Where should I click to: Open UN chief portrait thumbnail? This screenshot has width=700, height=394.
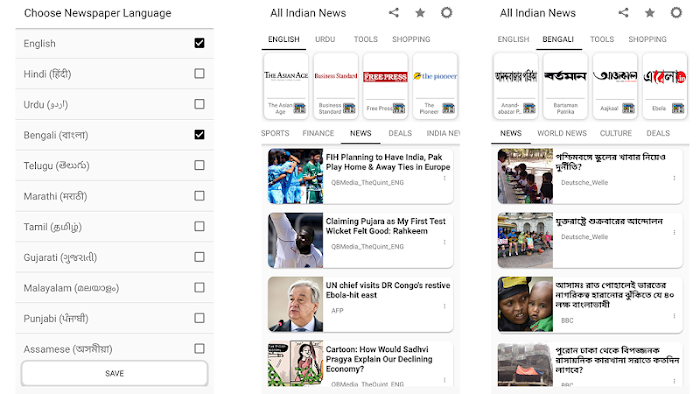295,304
